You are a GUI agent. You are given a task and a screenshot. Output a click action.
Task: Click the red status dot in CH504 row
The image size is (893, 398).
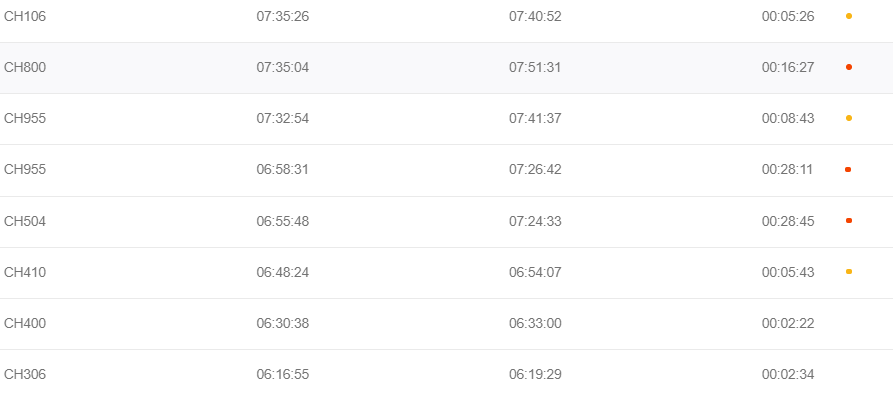tap(849, 220)
